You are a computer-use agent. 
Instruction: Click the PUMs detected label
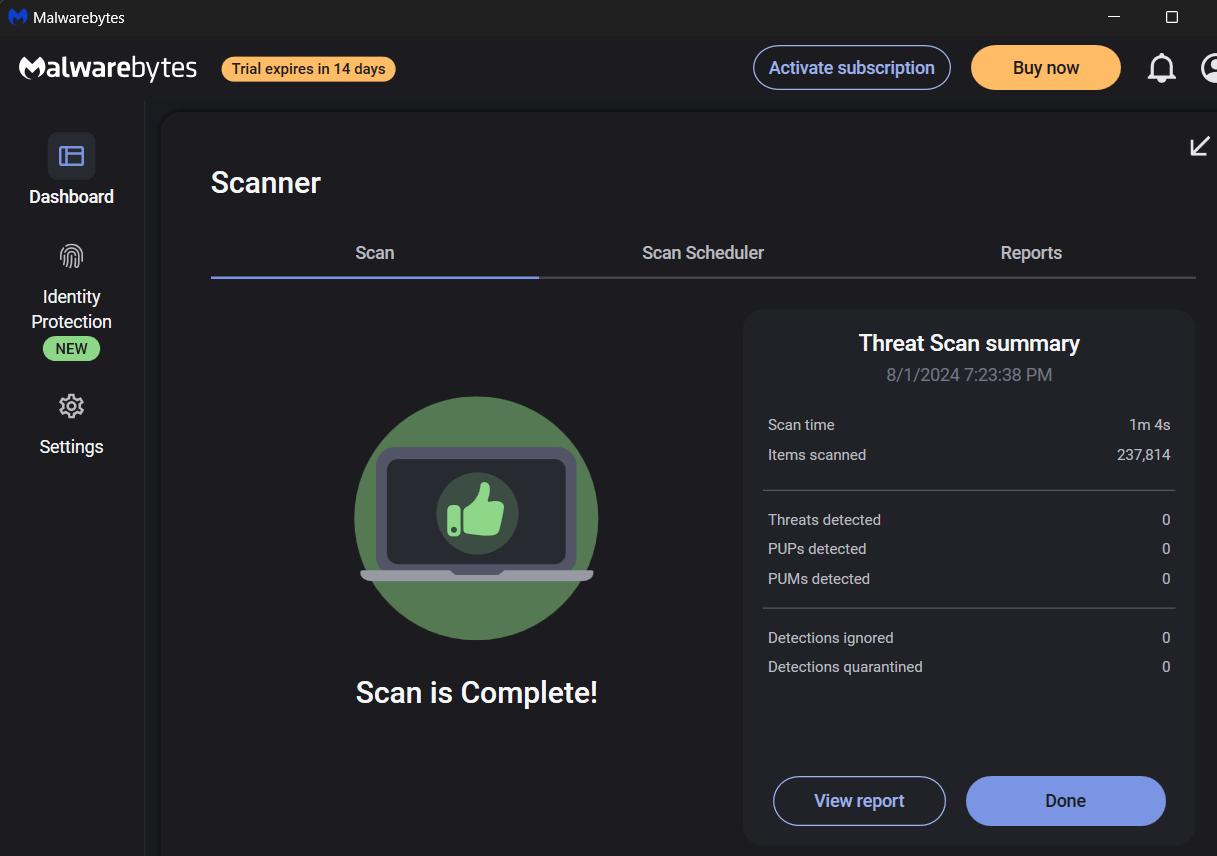(819, 579)
